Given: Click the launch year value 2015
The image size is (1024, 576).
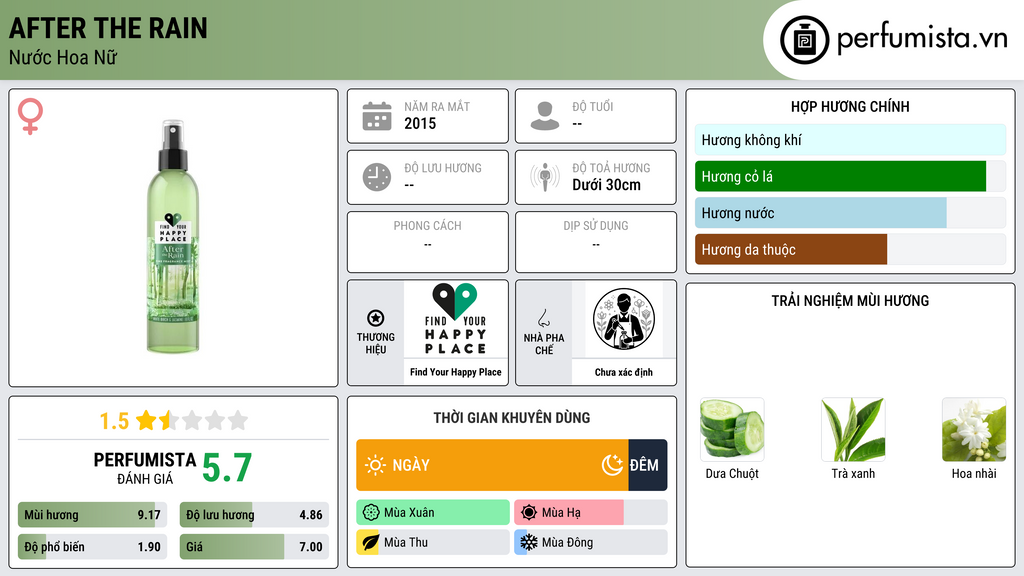Looking at the screenshot, I should pyautogui.click(x=420, y=123).
